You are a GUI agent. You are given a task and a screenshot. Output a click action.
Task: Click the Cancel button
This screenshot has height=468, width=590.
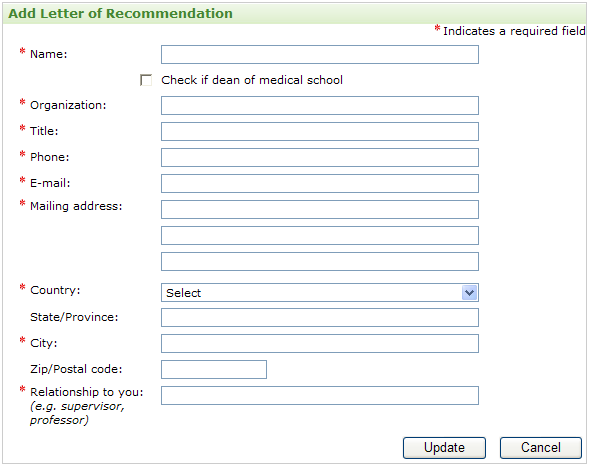tap(541, 448)
